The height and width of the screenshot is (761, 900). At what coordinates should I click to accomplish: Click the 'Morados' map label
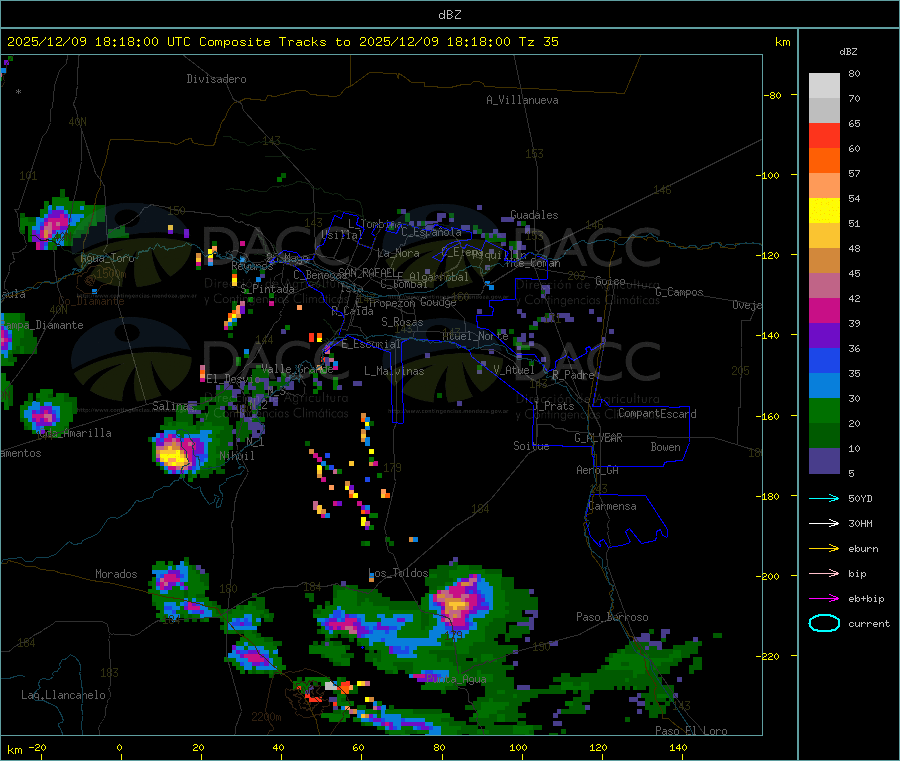pos(116,574)
